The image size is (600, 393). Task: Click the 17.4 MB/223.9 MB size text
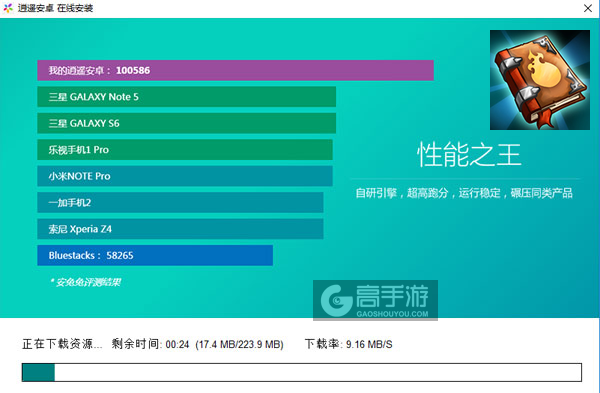click(x=240, y=344)
